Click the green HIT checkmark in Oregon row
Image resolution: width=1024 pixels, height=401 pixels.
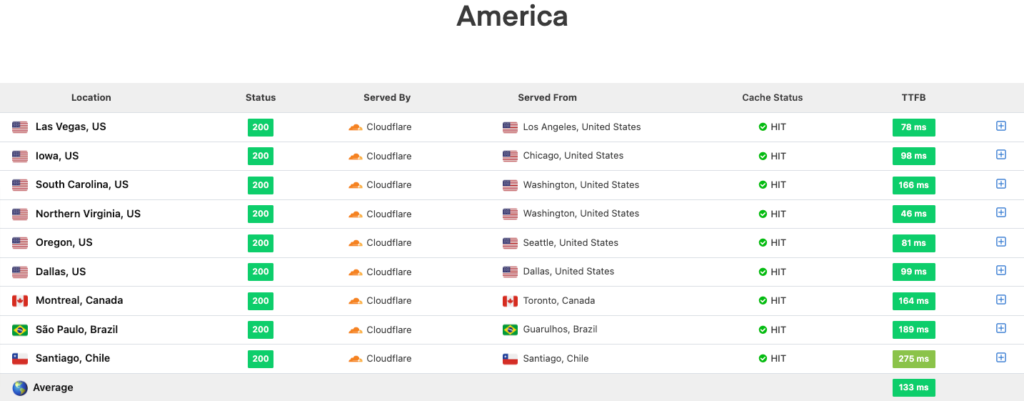click(762, 243)
